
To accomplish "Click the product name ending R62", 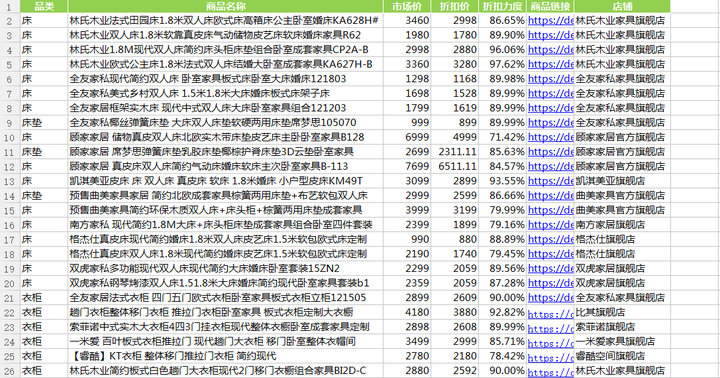I will pos(215,35).
